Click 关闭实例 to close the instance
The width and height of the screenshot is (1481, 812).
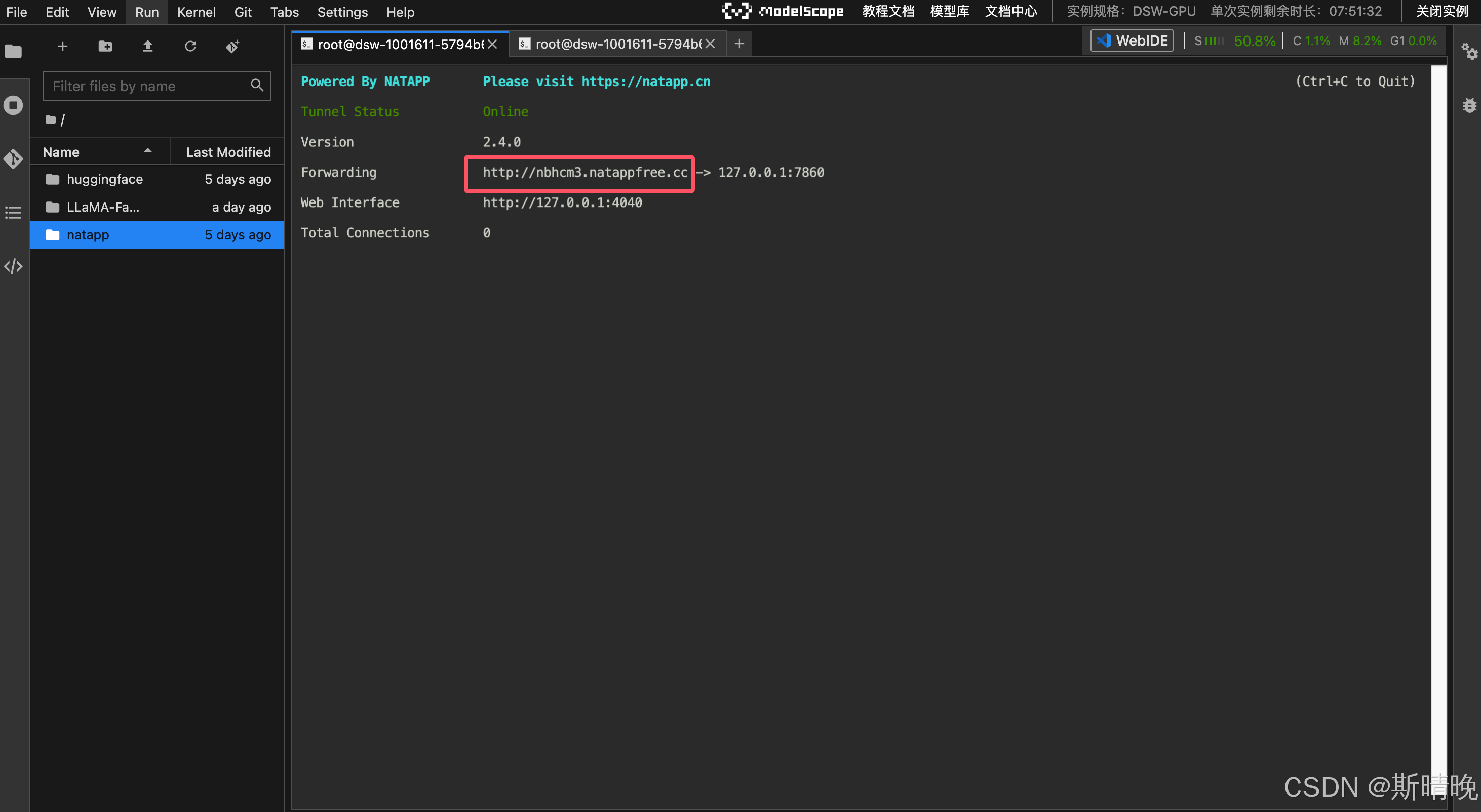(x=1441, y=12)
